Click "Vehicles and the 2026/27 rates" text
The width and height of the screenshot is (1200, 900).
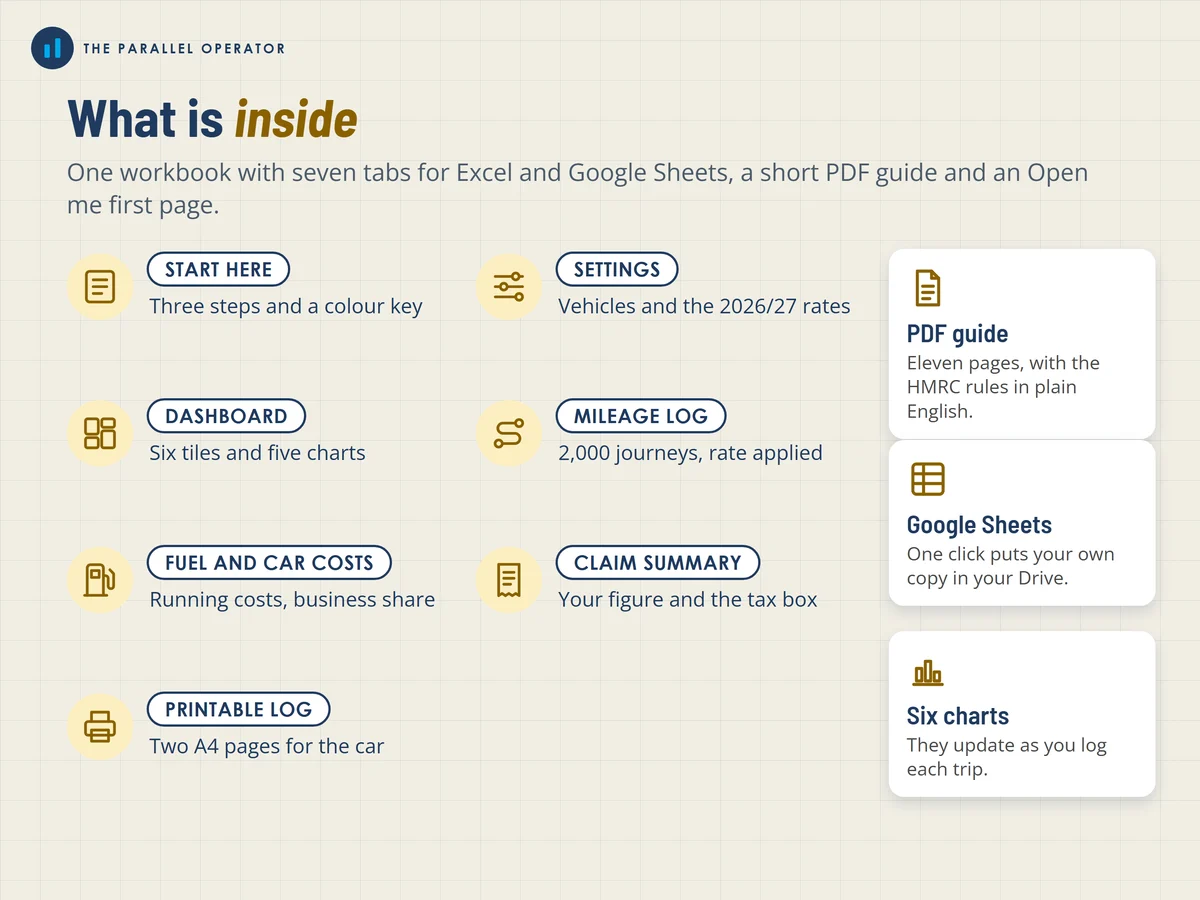(704, 306)
